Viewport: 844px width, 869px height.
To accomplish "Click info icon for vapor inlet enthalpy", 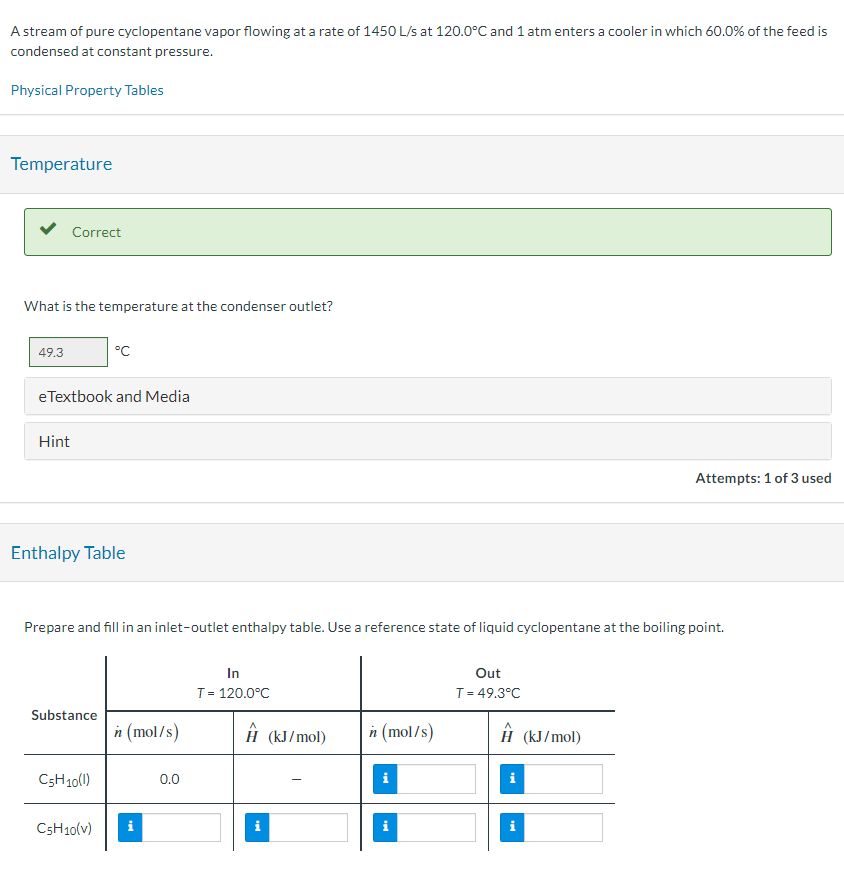I will [x=257, y=827].
